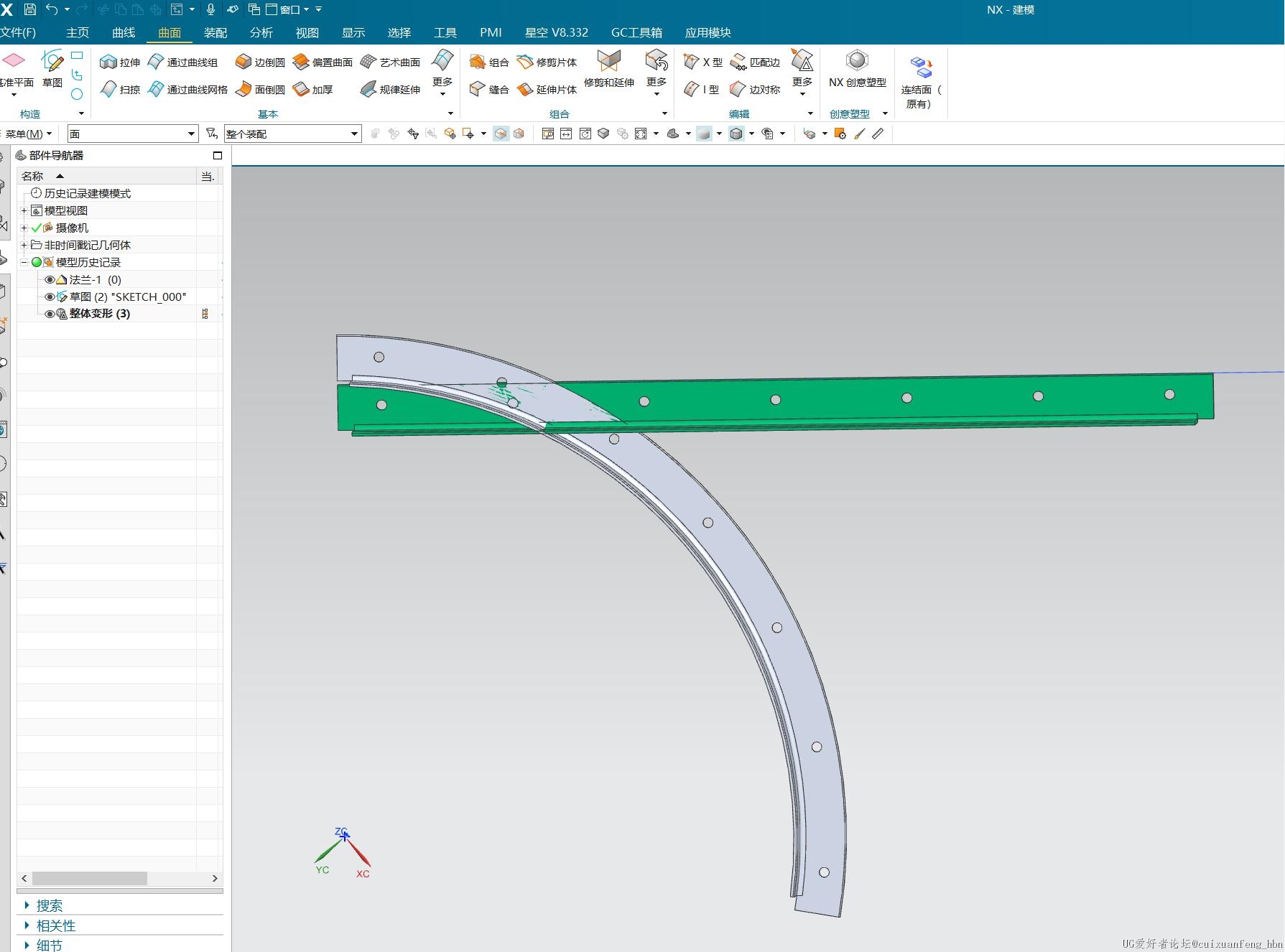The width and height of the screenshot is (1285, 952).
Task: Maximize the 部件导航器 panel
Action: pyautogui.click(x=218, y=155)
